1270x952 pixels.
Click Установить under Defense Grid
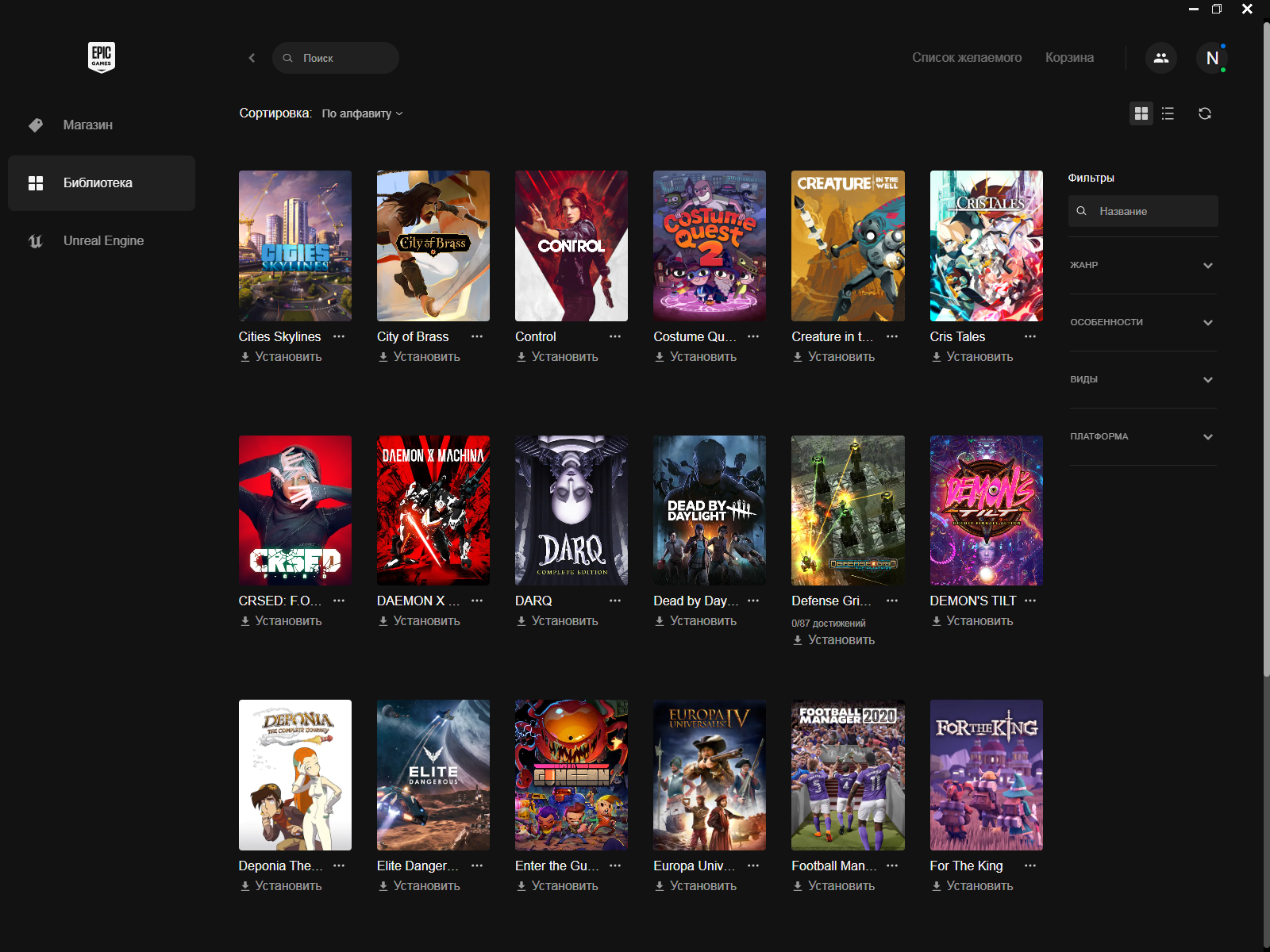(x=833, y=640)
